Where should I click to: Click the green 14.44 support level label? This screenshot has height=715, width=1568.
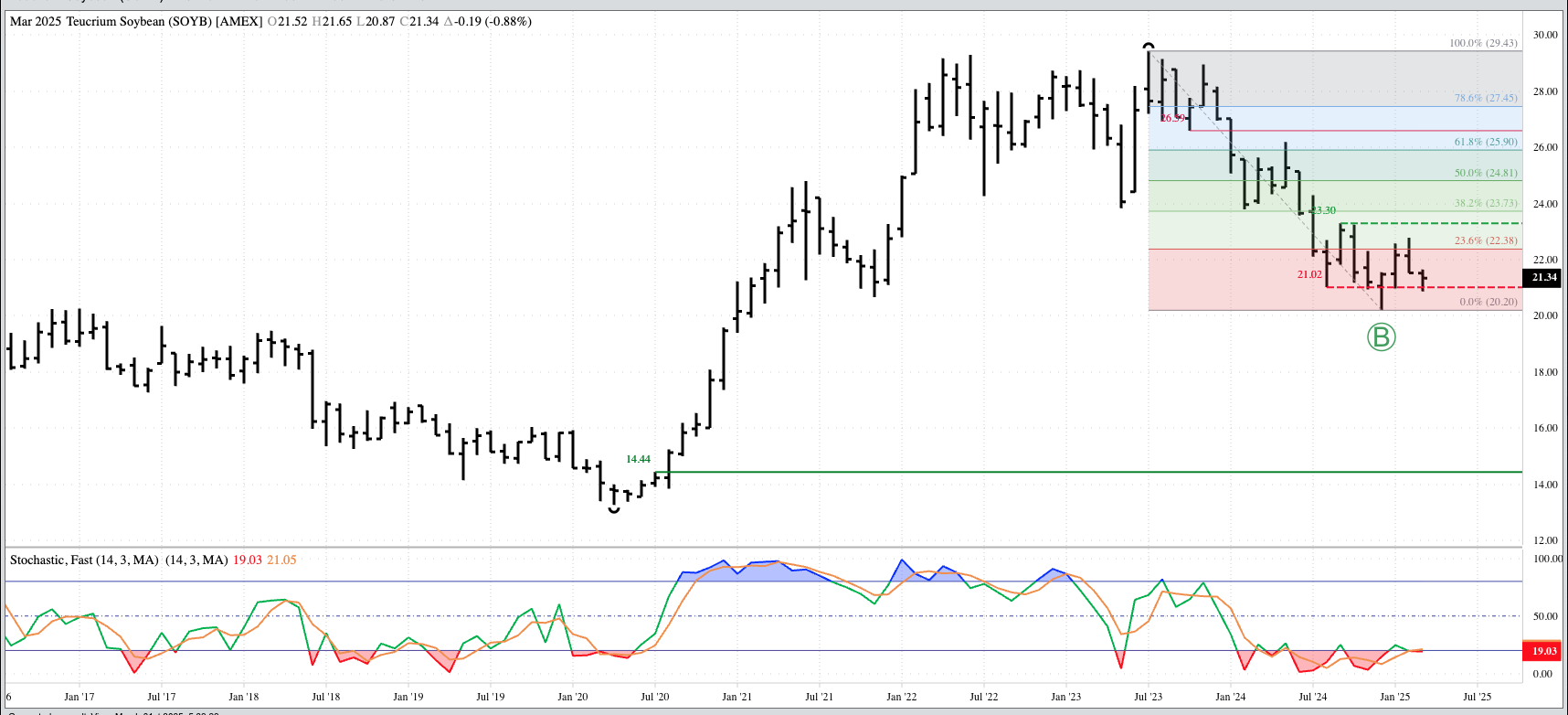tap(638, 459)
